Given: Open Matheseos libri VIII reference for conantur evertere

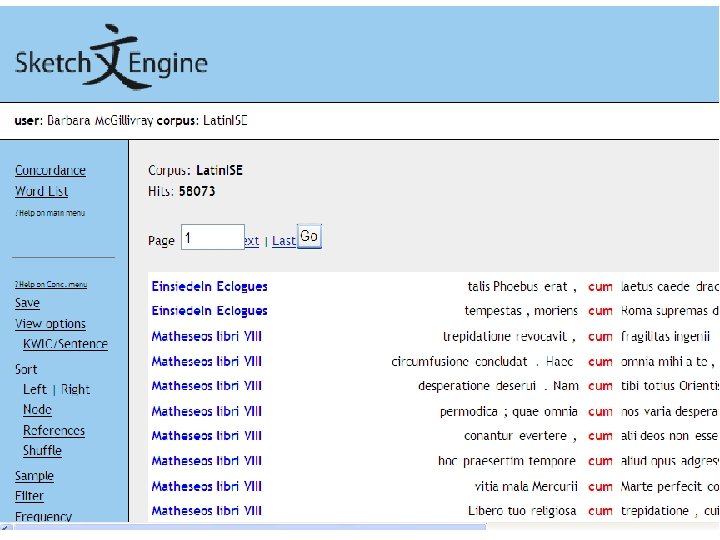Looking at the screenshot, I should [207, 435].
